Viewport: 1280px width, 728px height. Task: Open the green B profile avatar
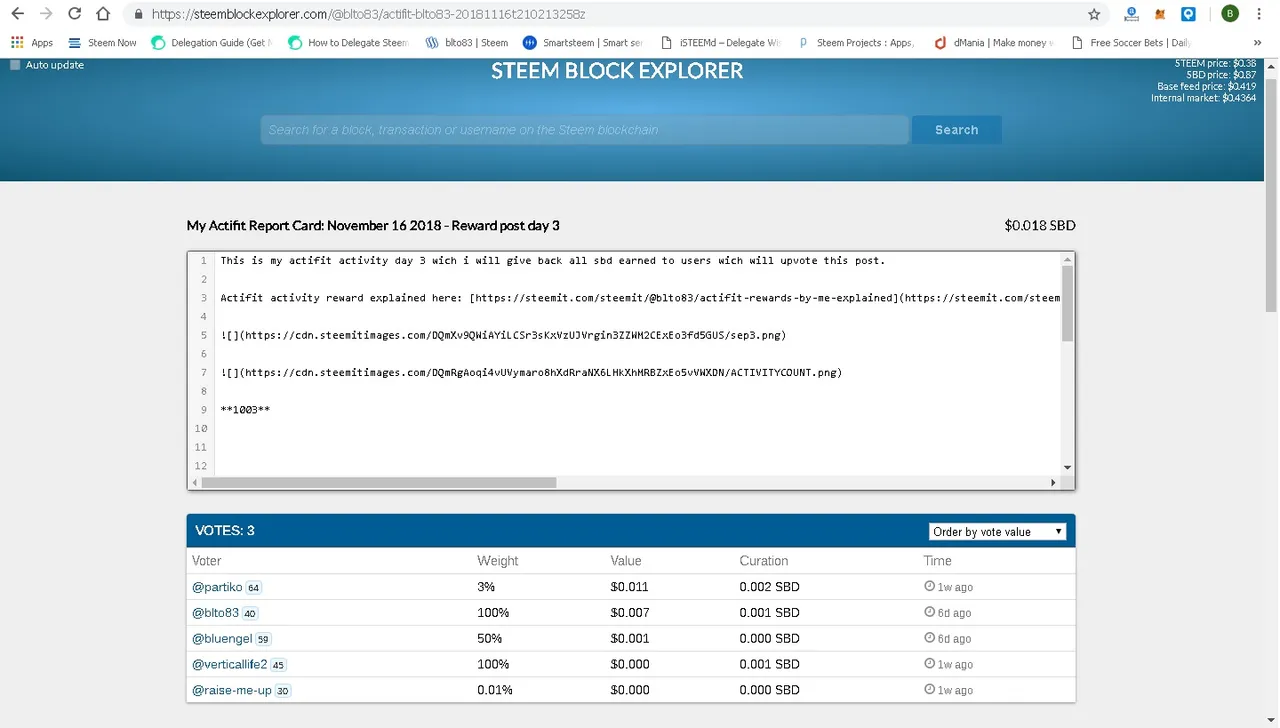tap(1230, 14)
